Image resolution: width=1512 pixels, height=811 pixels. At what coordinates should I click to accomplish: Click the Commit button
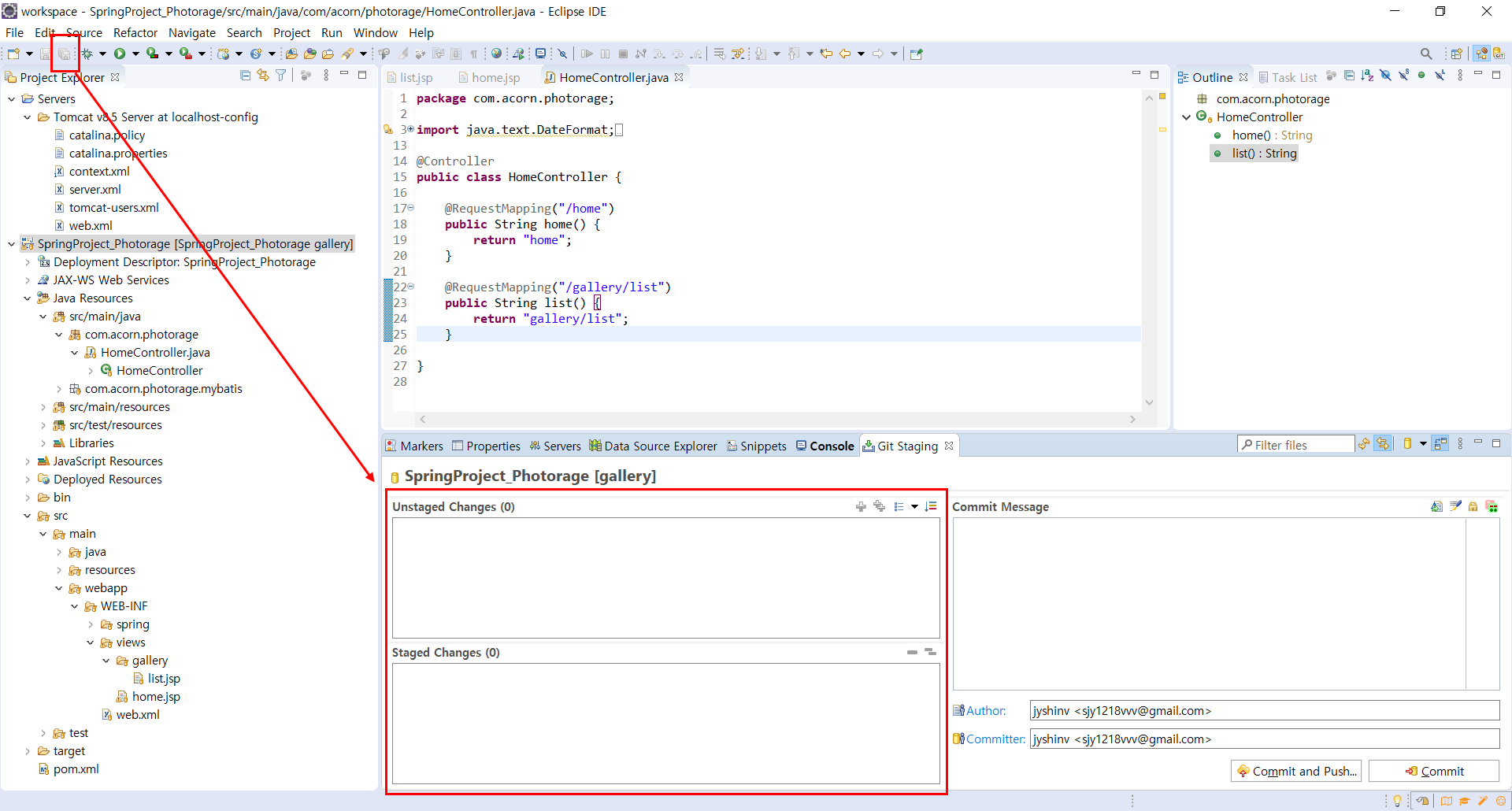(1434, 771)
